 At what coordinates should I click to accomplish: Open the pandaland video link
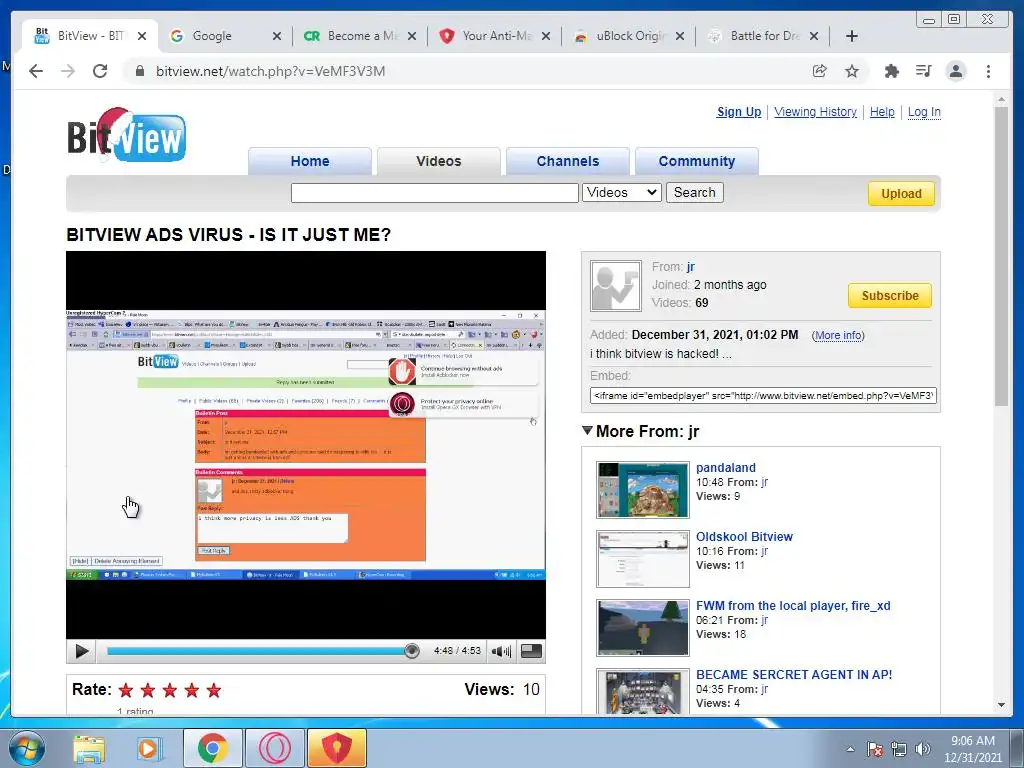click(x=726, y=468)
